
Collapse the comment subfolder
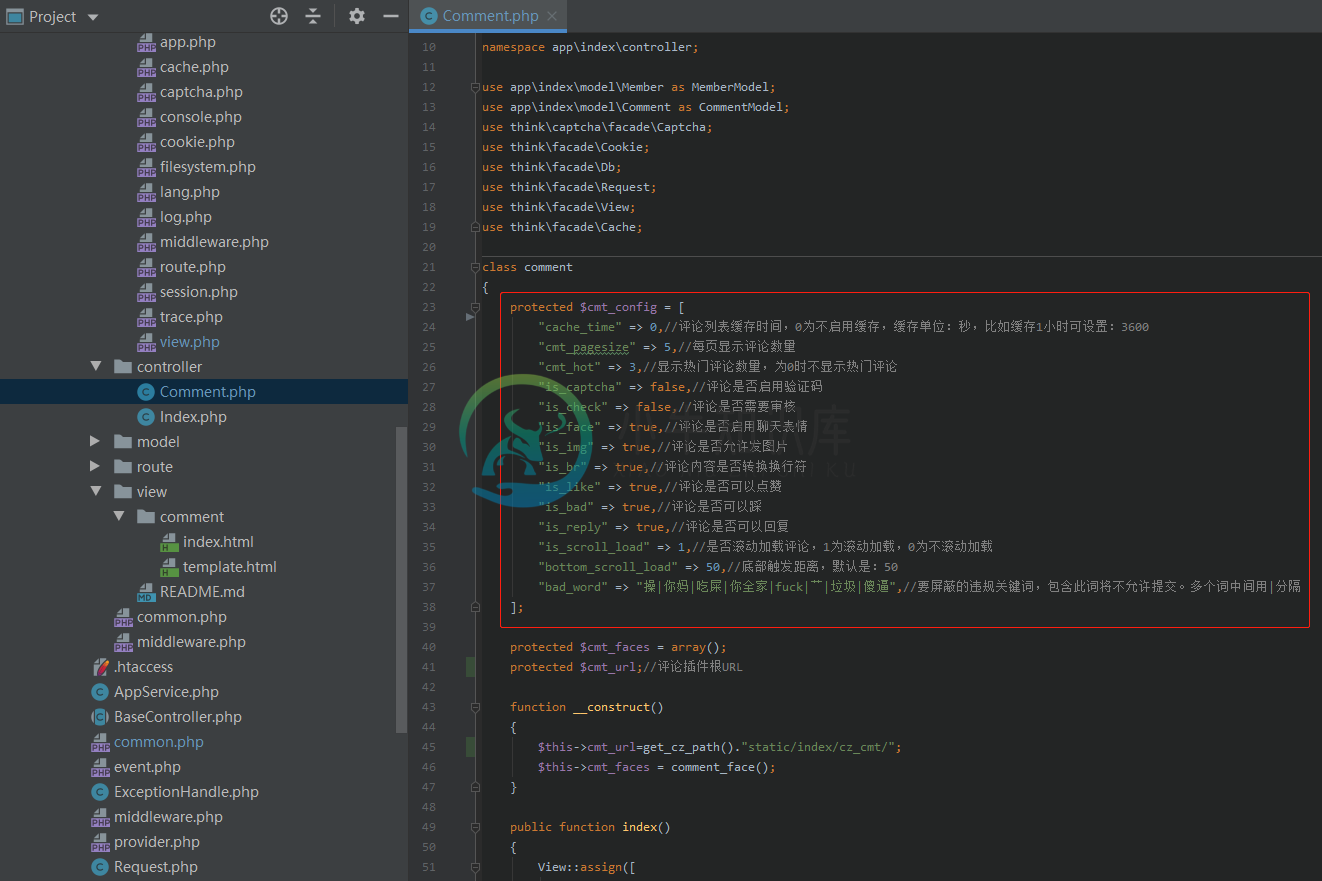click(x=119, y=517)
